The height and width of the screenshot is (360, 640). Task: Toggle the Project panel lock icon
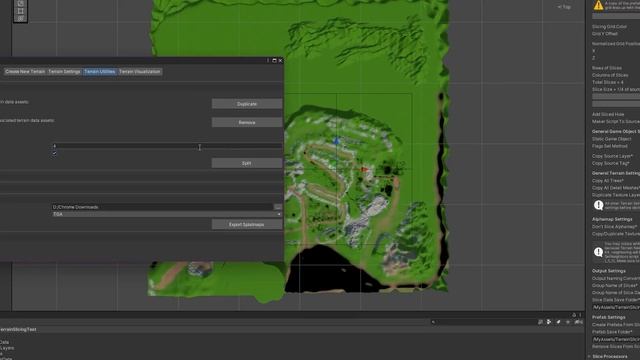coord(574,315)
